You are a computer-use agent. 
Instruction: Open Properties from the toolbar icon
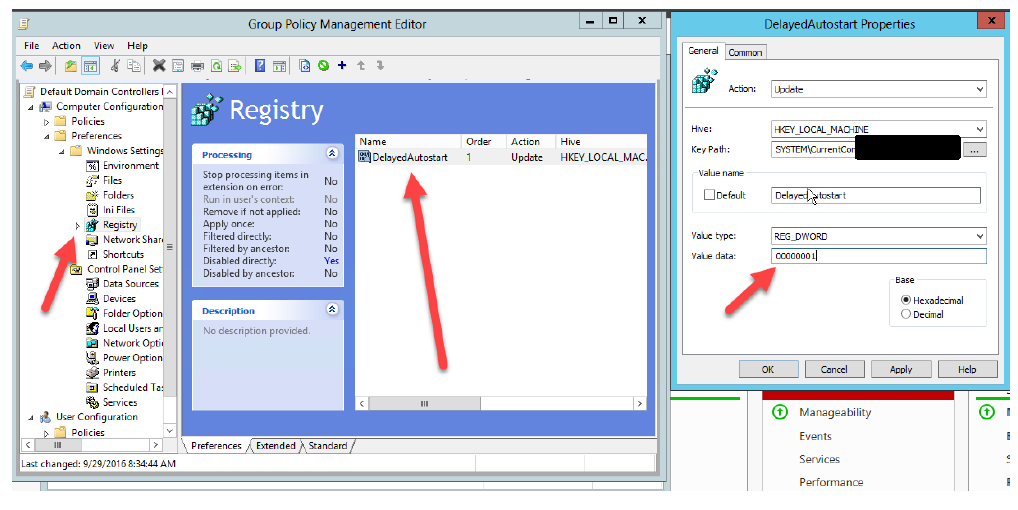178,66
